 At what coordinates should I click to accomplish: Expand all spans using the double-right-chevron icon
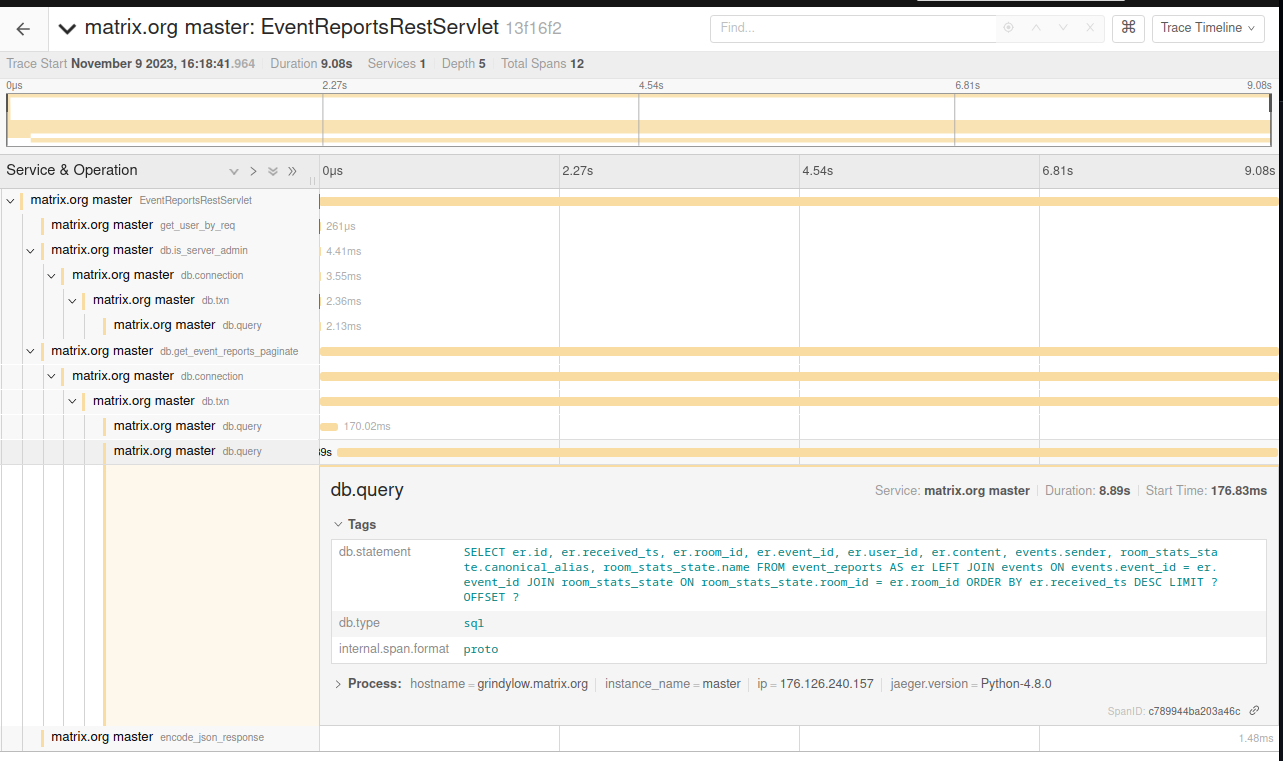[292, 171]
